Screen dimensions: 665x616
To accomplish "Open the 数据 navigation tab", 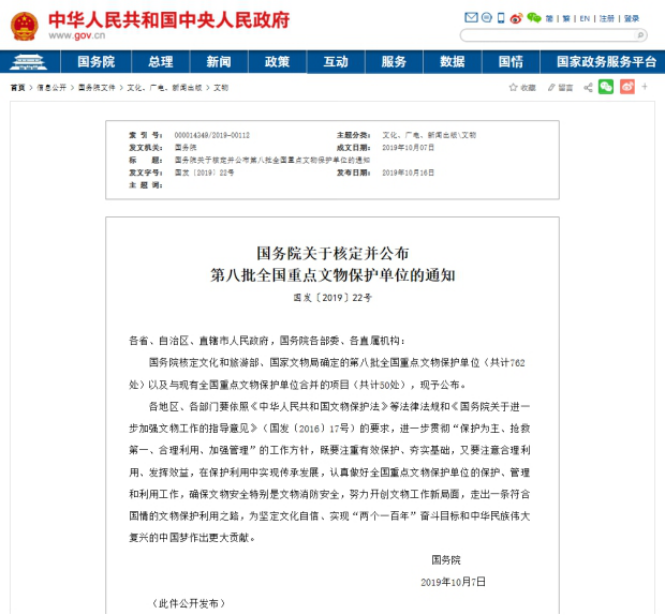I will (x=453, y=62).
